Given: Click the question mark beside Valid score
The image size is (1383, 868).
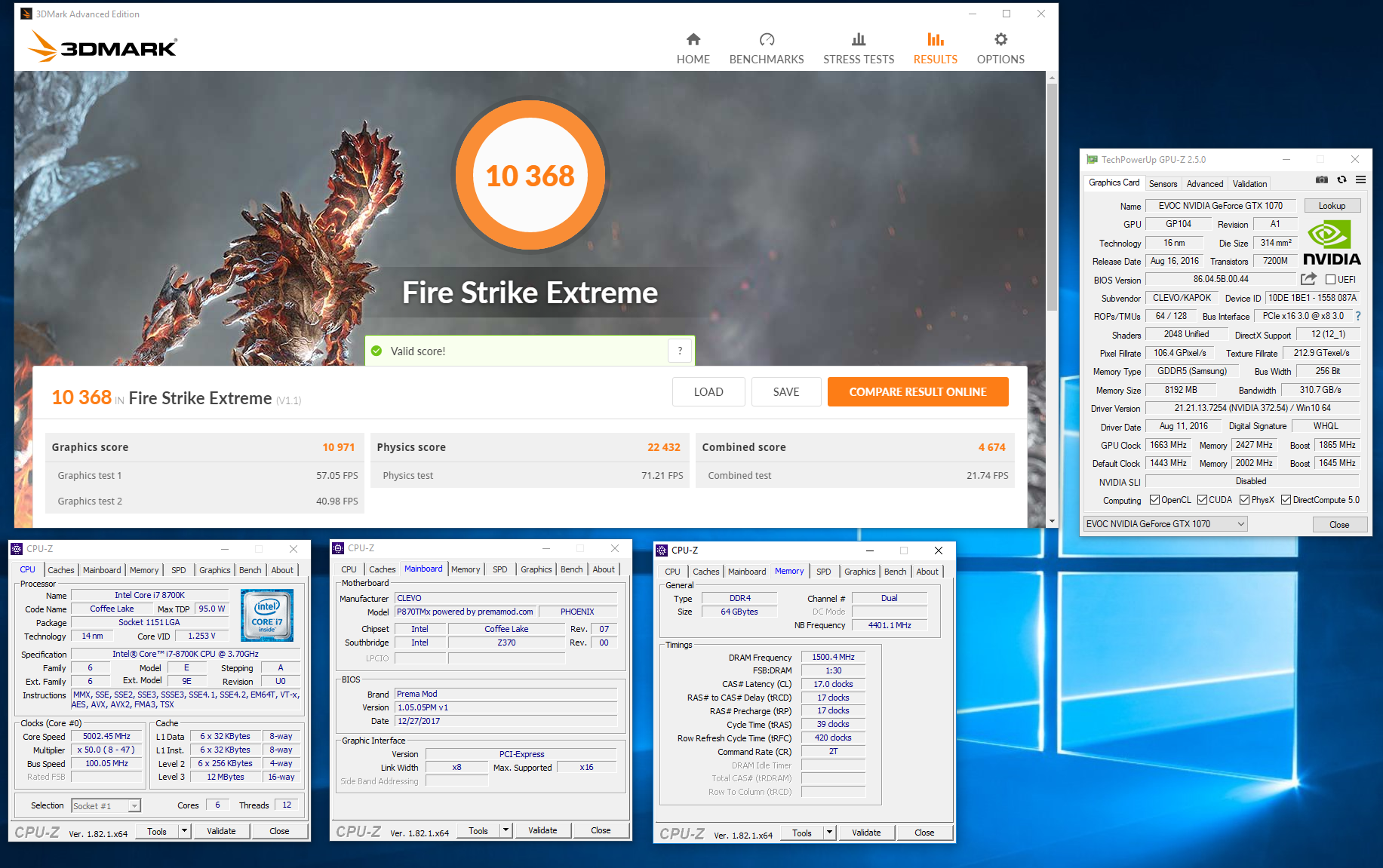Looking at the screenshot, I should coord(680,351).
